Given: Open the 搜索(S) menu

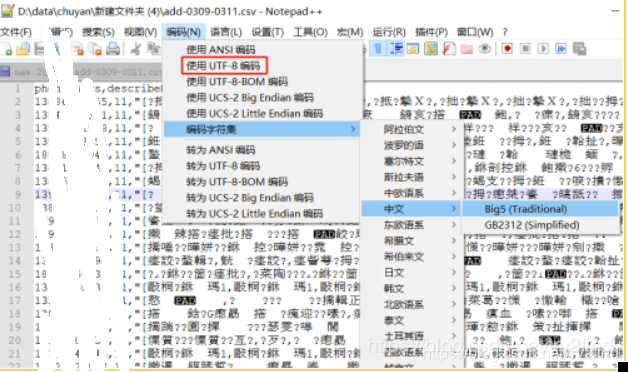Looking at the screenshot, I should coord(98,32).
